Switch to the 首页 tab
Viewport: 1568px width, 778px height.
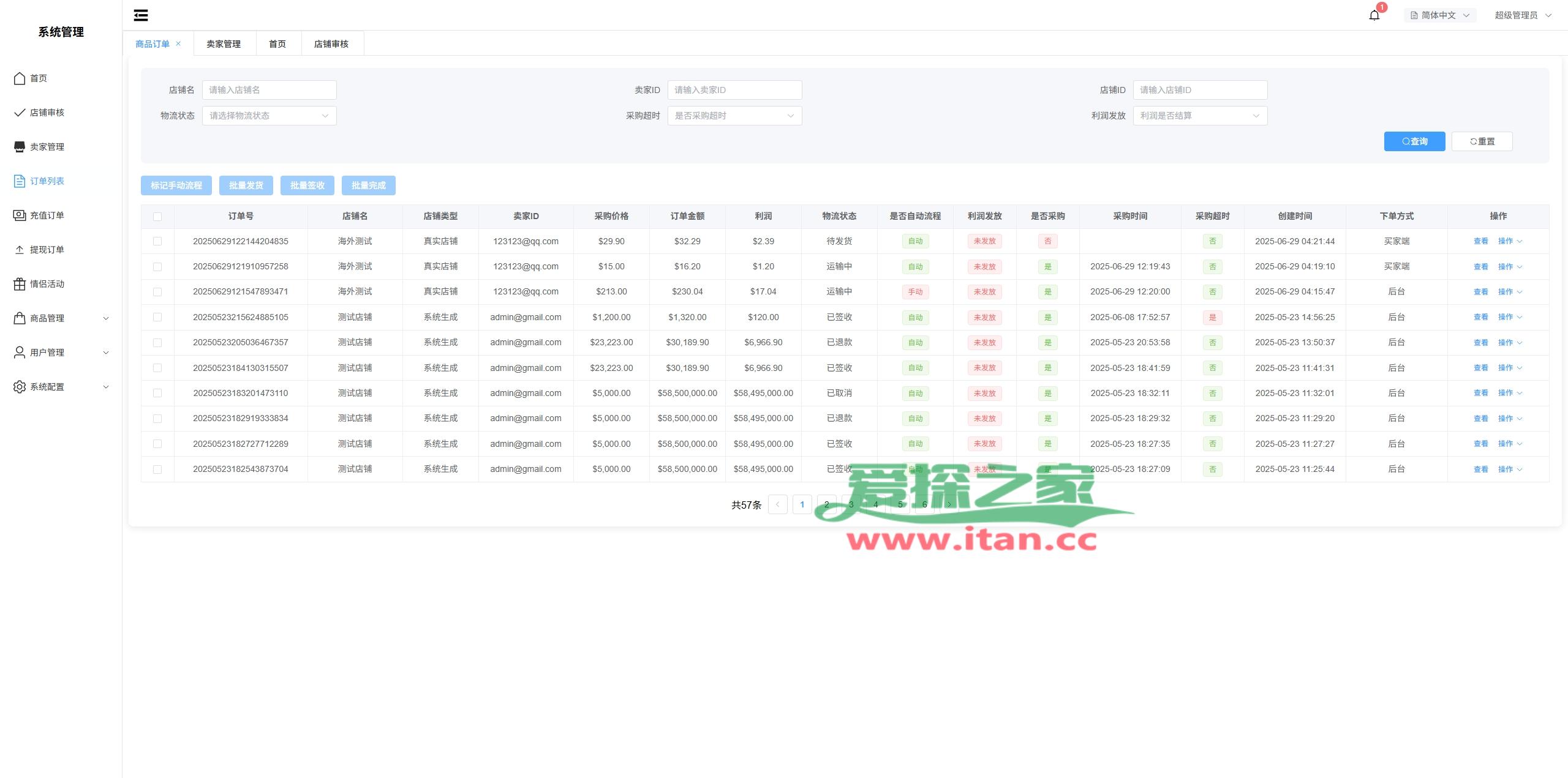(x=277, y=44)
